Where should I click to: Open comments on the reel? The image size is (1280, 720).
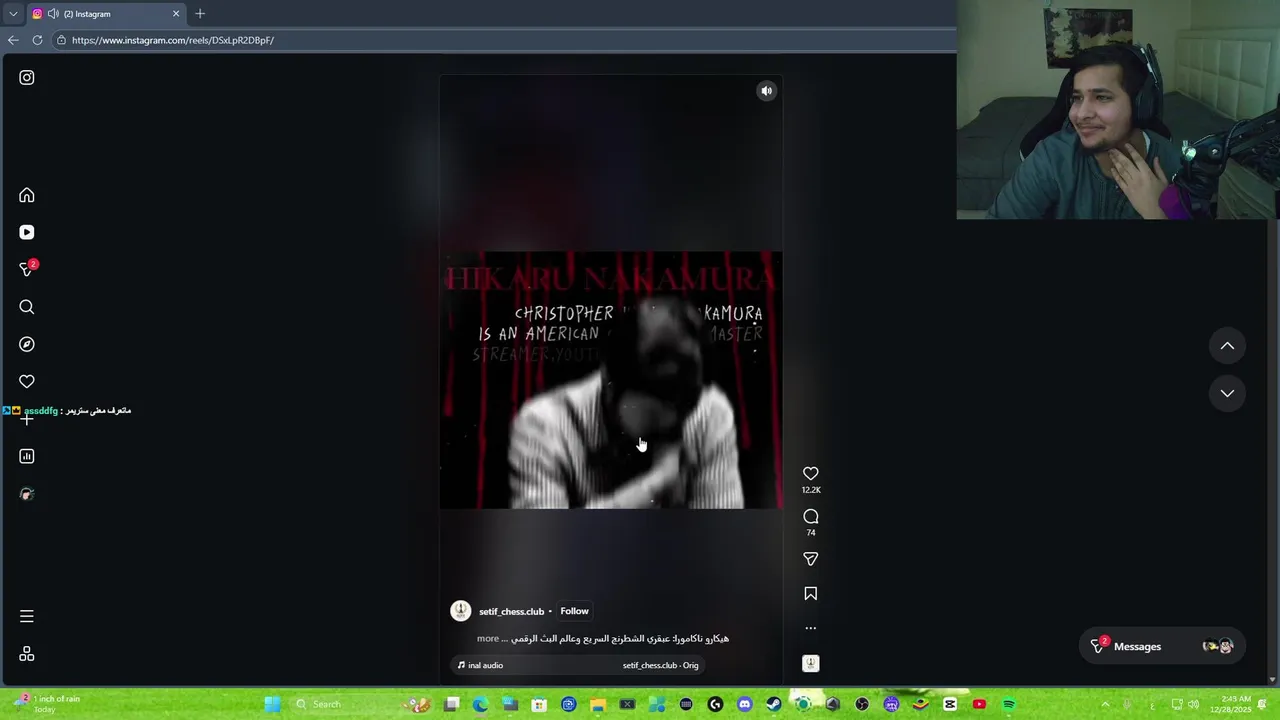point(811,517)
